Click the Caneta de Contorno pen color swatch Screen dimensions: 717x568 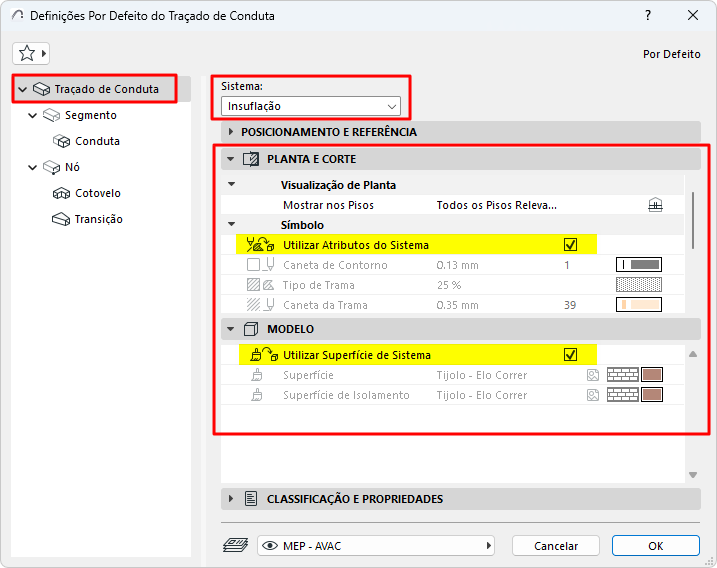639,264
